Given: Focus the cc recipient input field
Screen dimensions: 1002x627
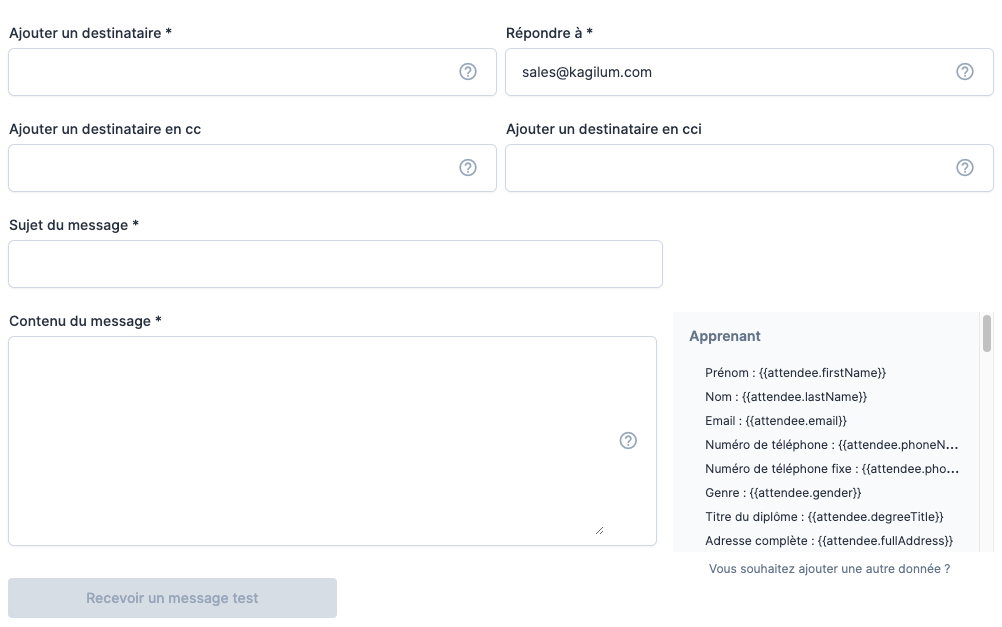Looking at the screenshot, I should (x=232, y=168).
